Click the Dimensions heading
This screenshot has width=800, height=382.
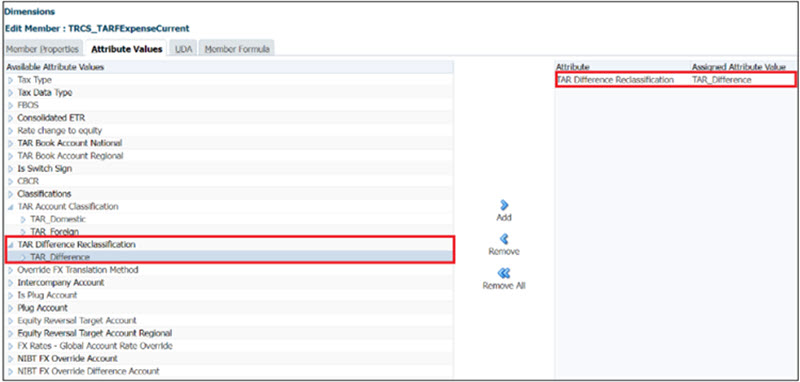pyautogui.click(x=30, y=11)
